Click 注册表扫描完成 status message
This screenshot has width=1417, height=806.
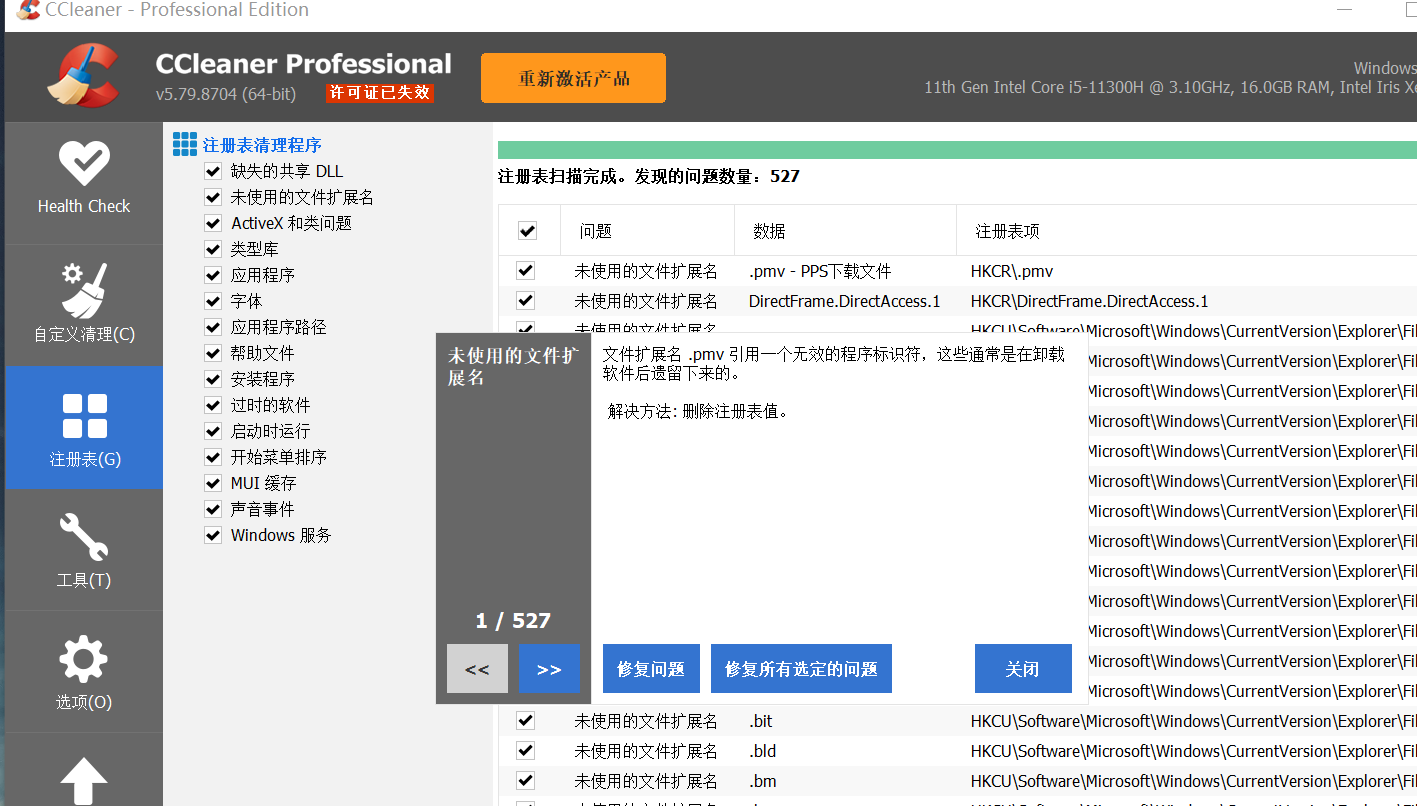649,177
